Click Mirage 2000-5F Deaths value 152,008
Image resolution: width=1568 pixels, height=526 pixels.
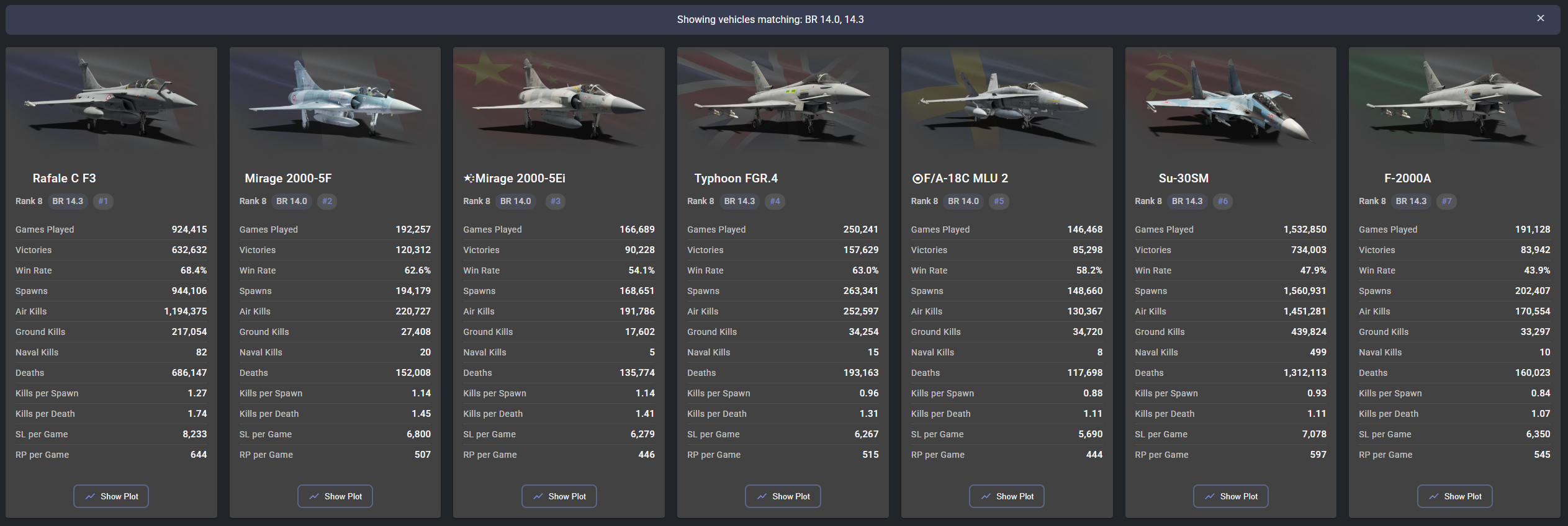point(413,373)
